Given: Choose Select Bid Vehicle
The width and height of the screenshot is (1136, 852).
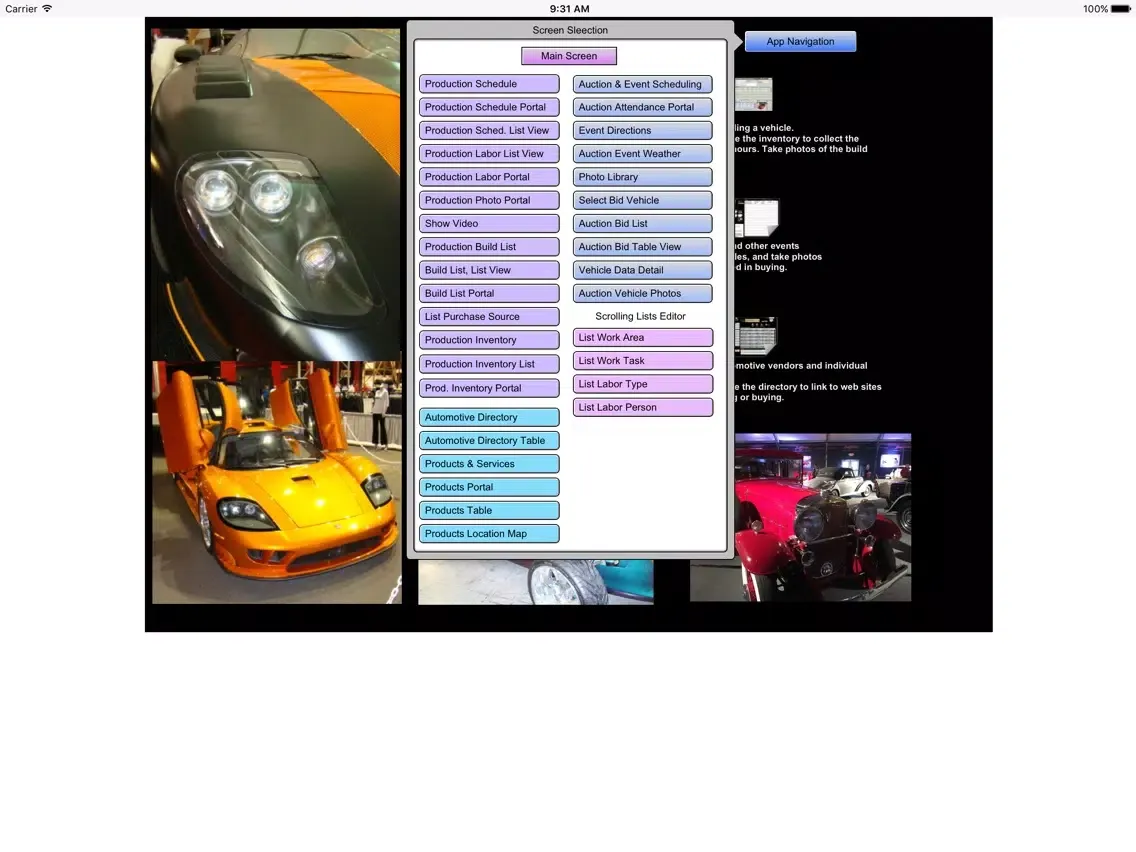Looking at the screenshot, I should tap(643, 200).
